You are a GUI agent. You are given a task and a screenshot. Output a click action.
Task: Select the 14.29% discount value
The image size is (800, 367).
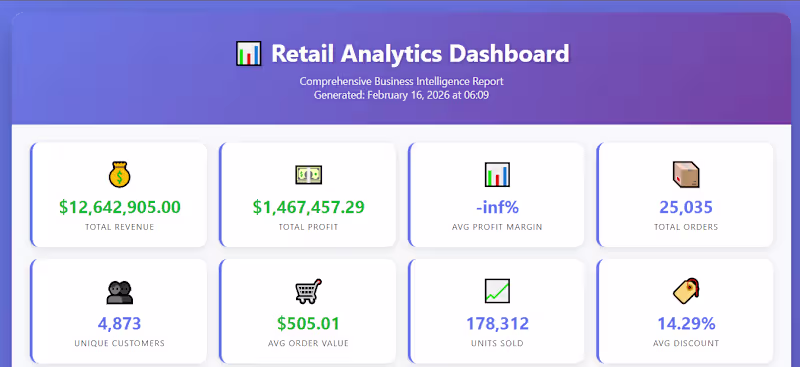[x=686, y=324]
